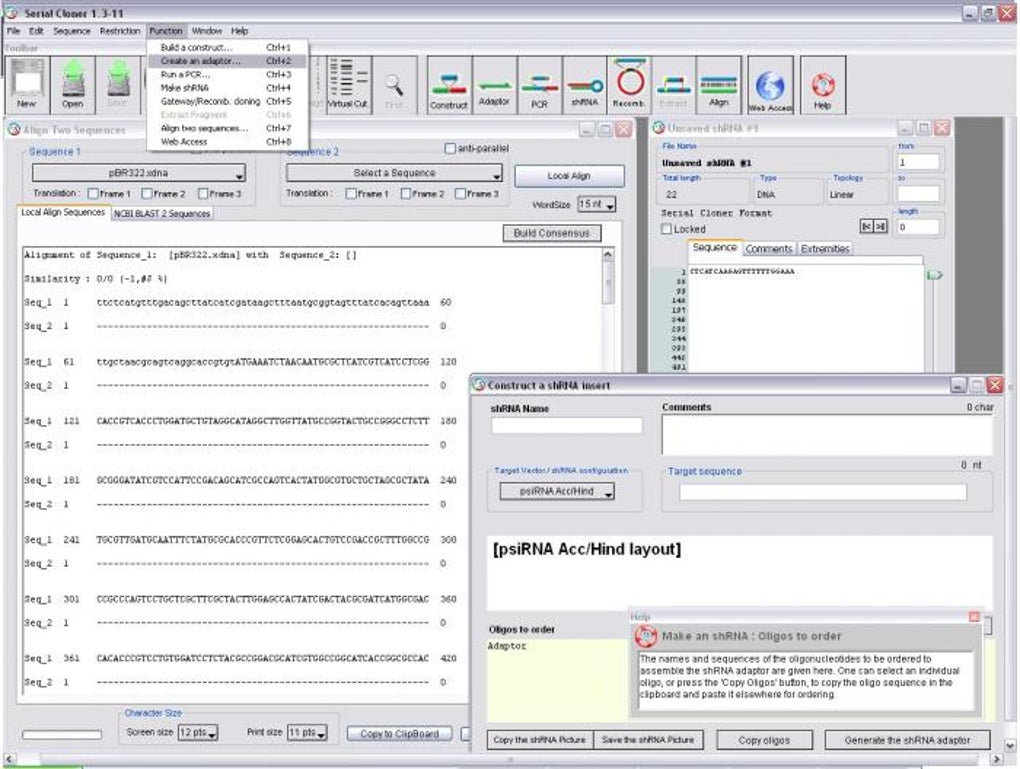Open the Virtual Cut tool
Viewport: 1020px width, 769px height.
point(347,85)
